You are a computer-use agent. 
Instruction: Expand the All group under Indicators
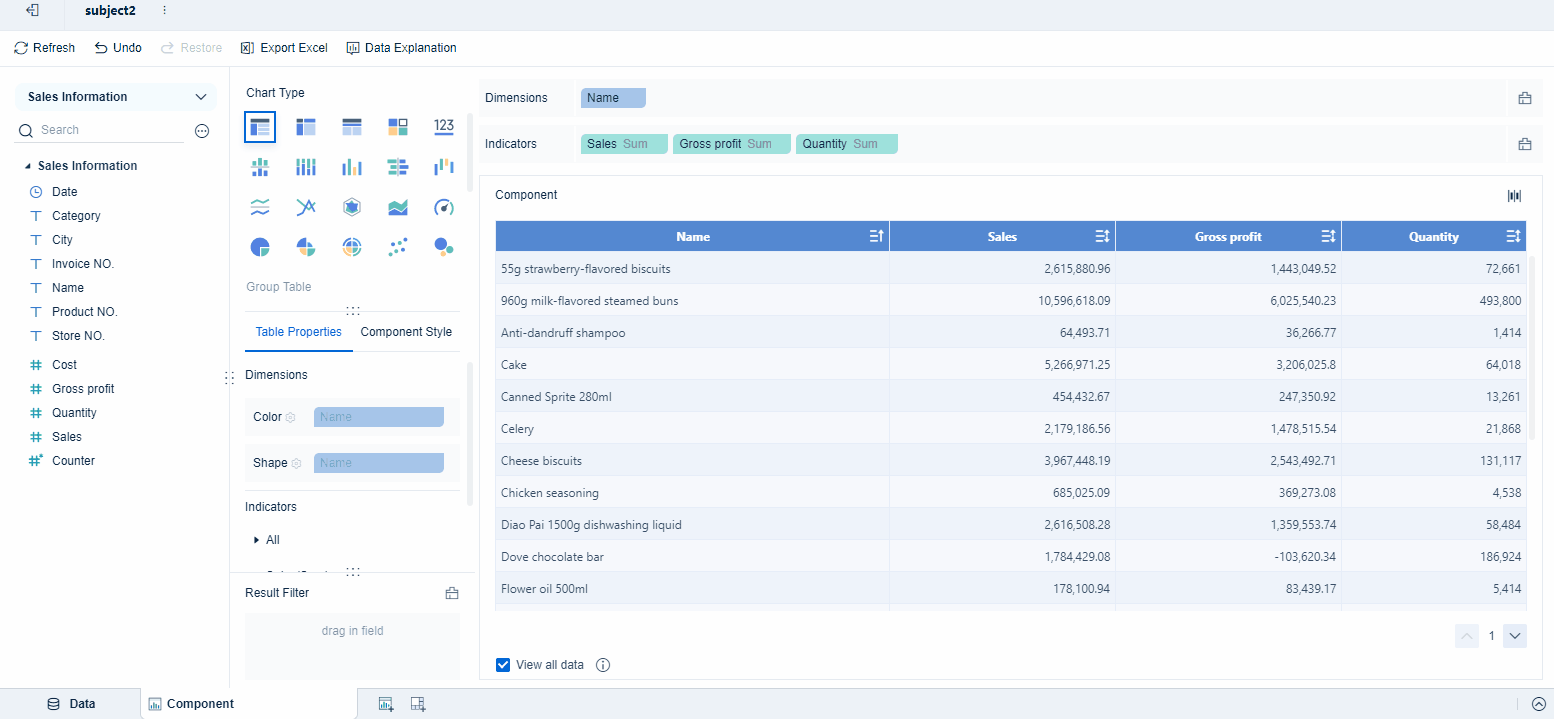(x=258, y=539)
